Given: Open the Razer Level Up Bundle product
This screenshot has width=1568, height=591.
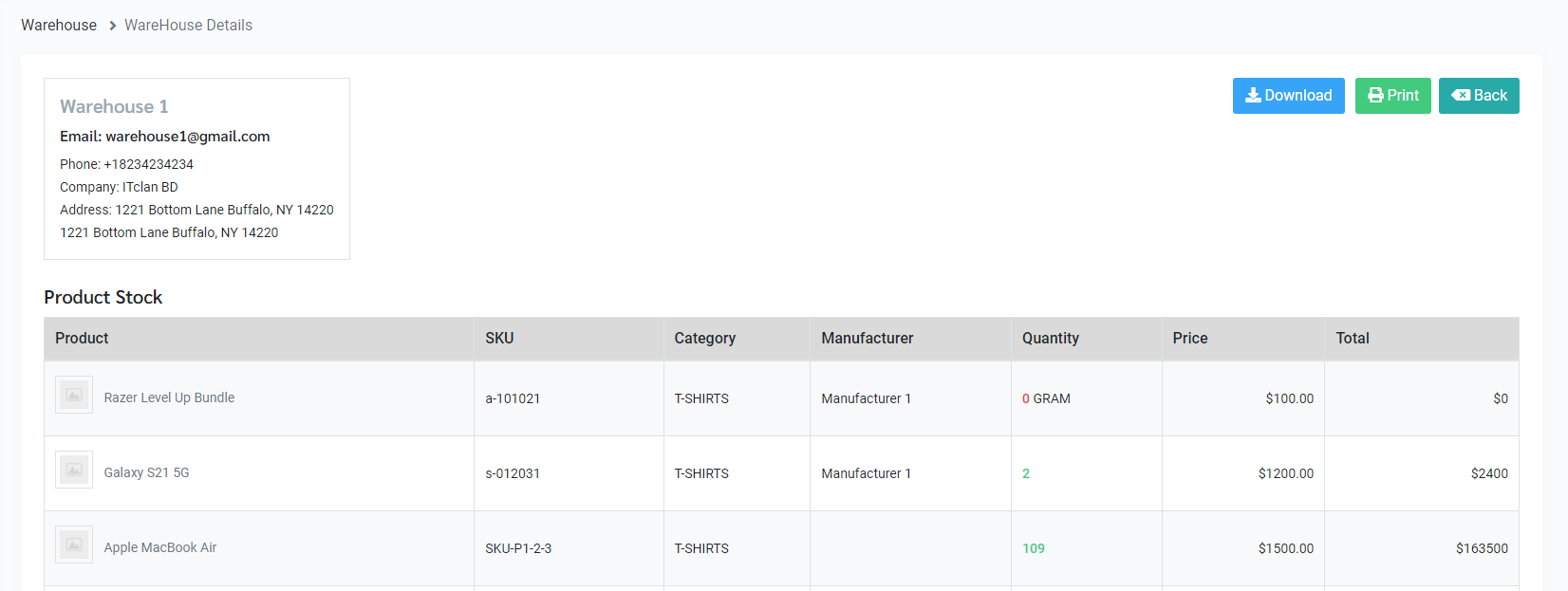Looking at the screenshot, I should [169, 397].
